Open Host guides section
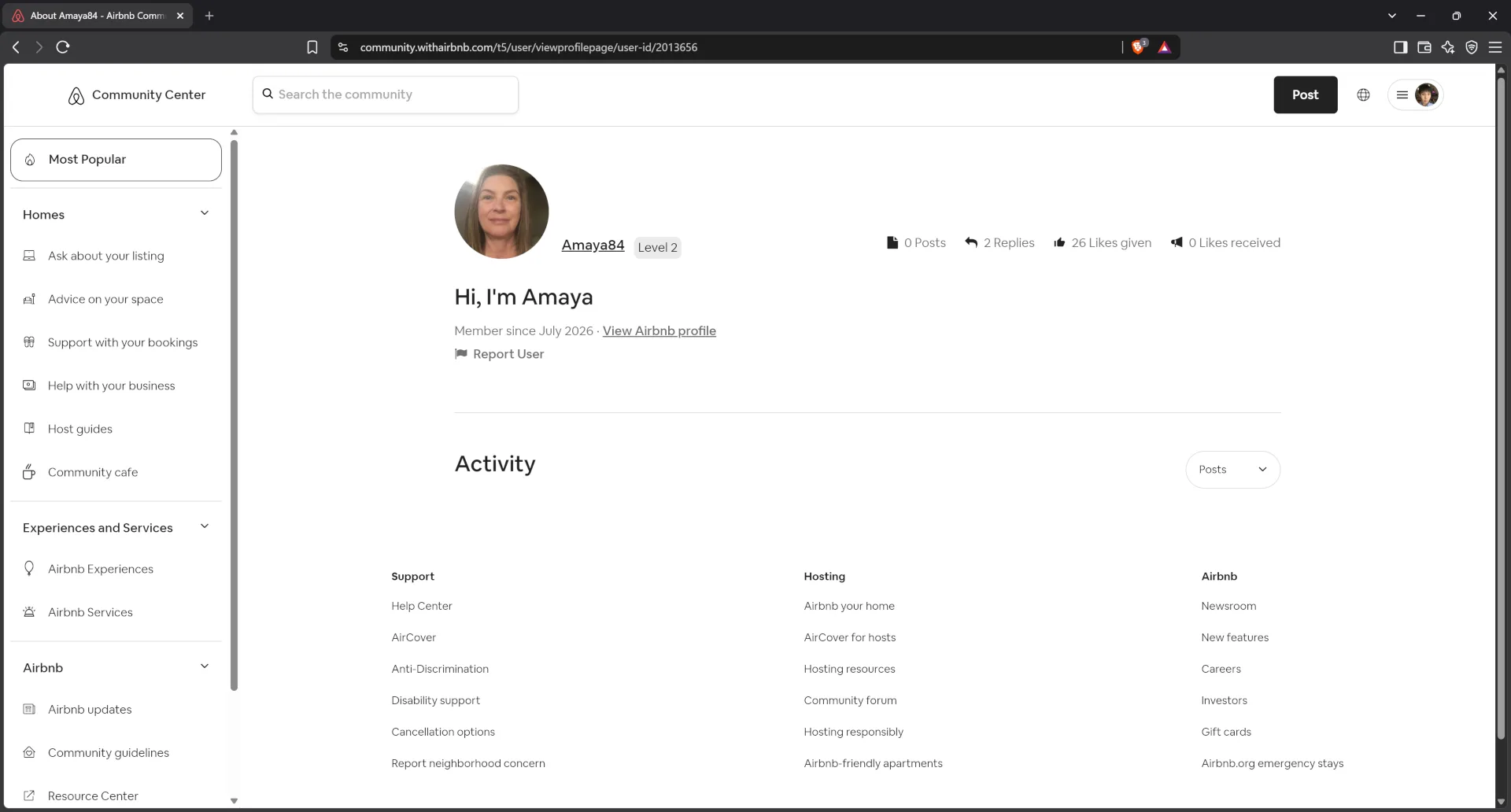 [80, 429]
